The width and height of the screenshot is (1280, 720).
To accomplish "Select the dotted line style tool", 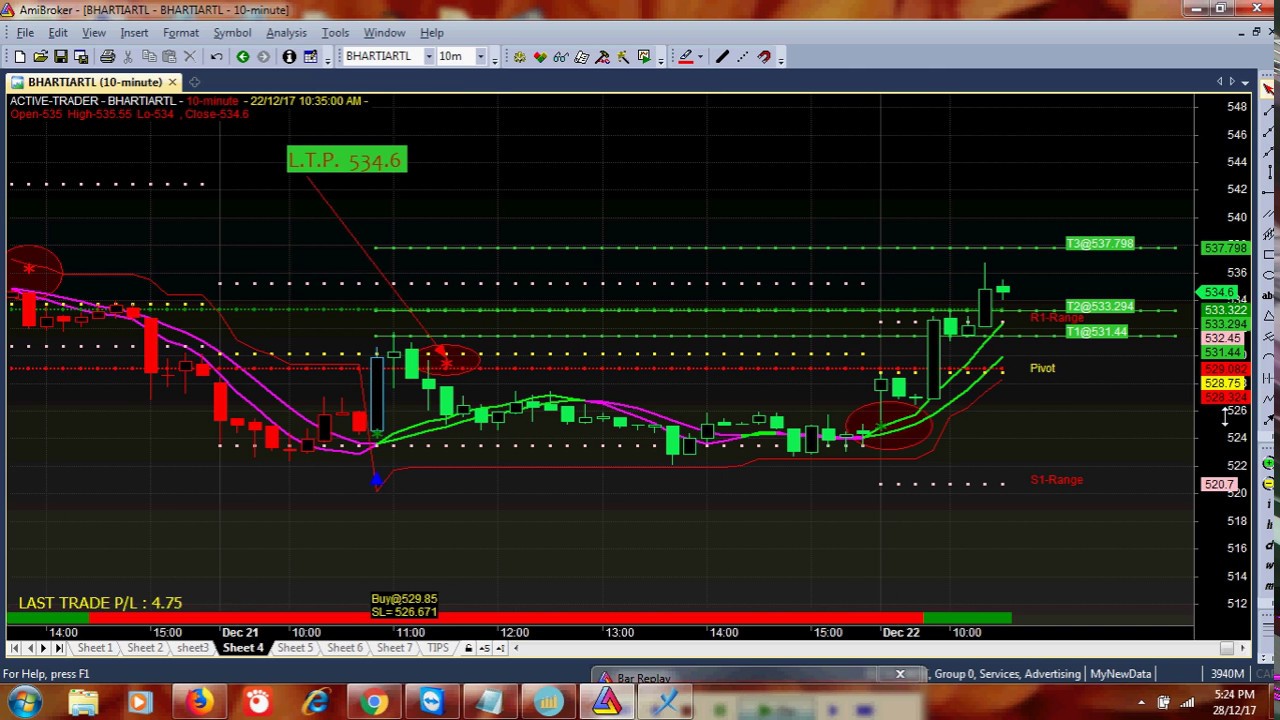I will tap(743, 57).
